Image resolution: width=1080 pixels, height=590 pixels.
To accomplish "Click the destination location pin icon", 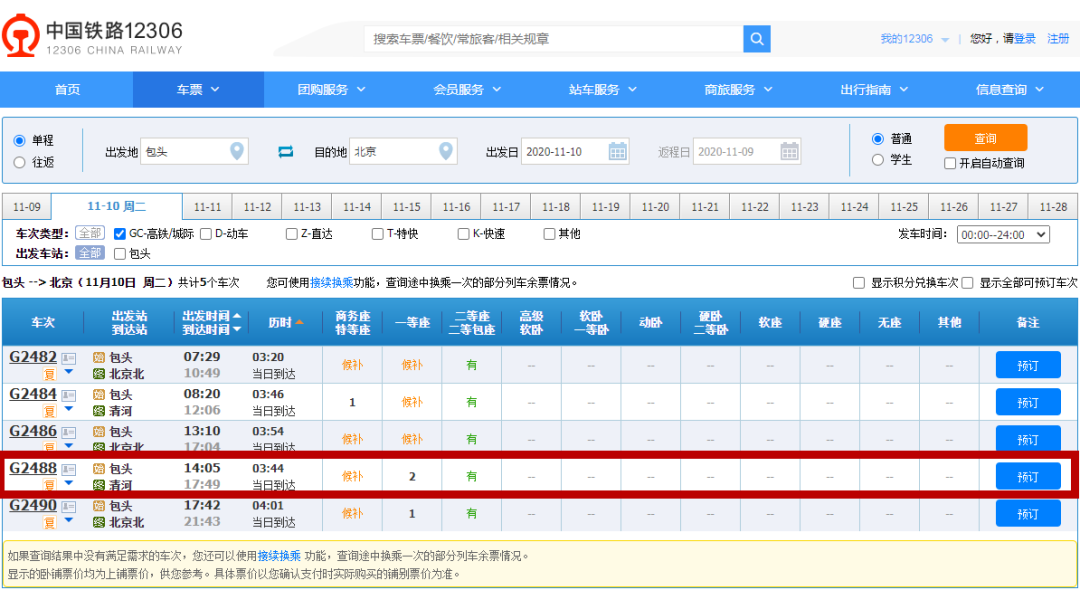I will coord(446,152).
